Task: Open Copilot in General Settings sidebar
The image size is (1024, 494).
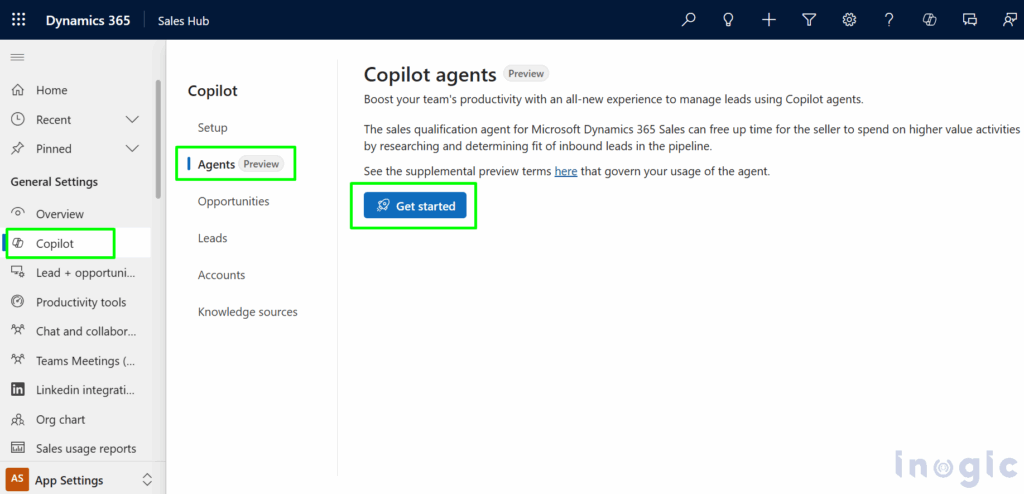Action: 55,243
